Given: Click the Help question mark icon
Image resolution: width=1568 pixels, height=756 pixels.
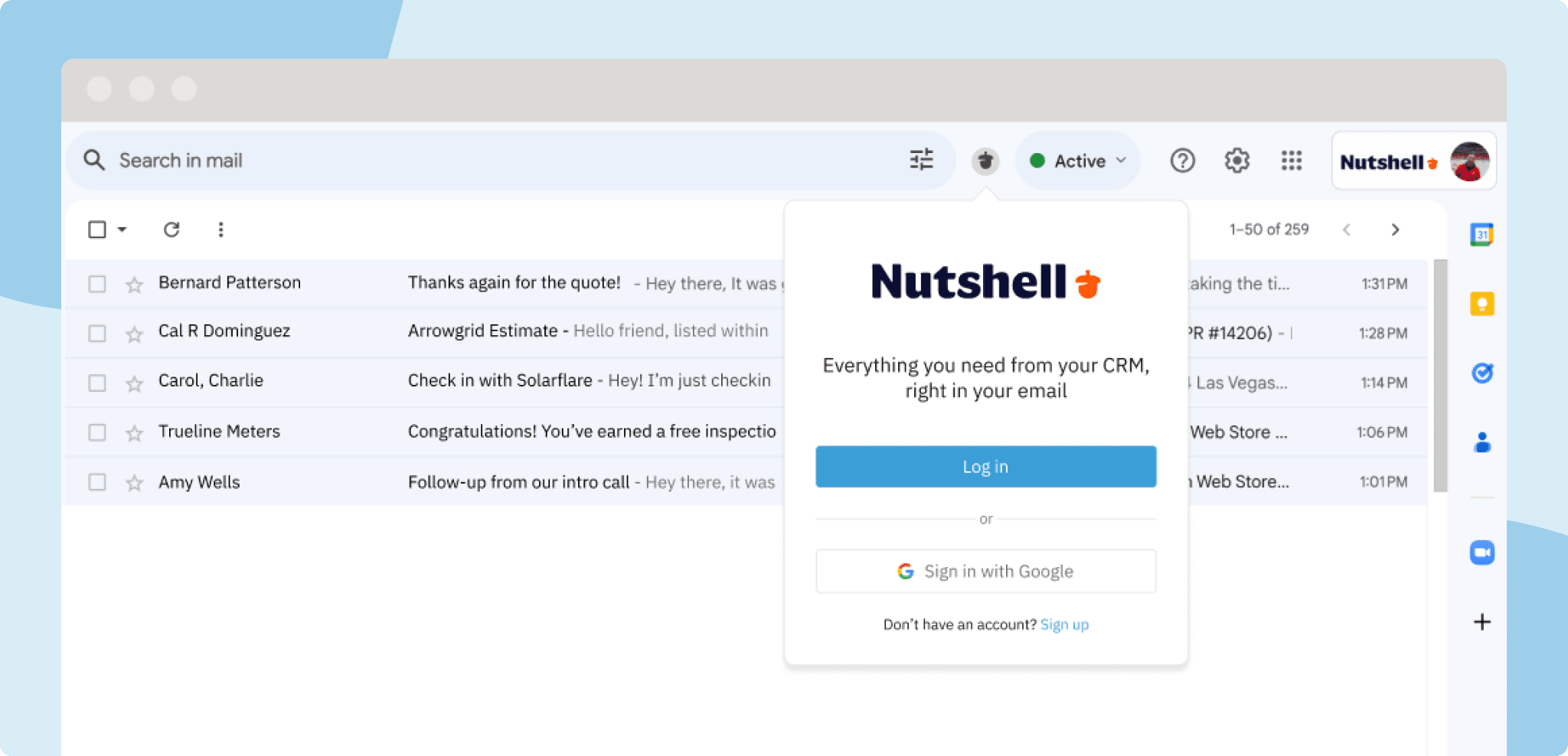Looking at the screenshot, I should [1182, 161].
